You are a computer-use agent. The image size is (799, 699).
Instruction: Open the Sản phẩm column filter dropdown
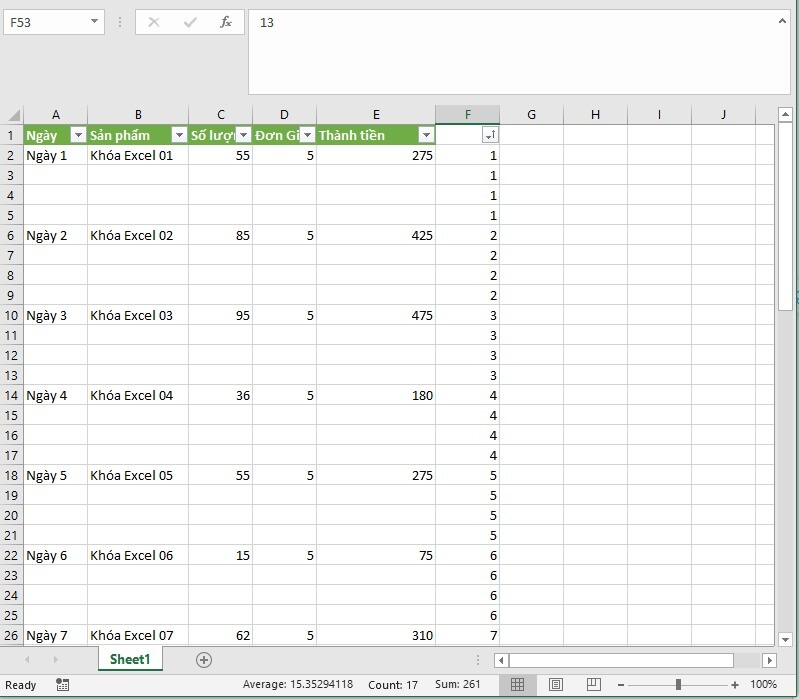[179, 135]
